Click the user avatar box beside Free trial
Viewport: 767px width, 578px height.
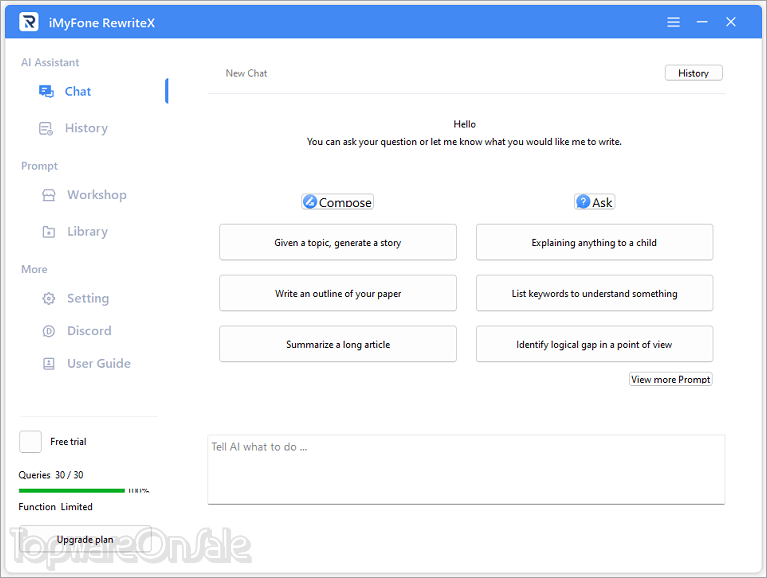[x=30, y=442]
